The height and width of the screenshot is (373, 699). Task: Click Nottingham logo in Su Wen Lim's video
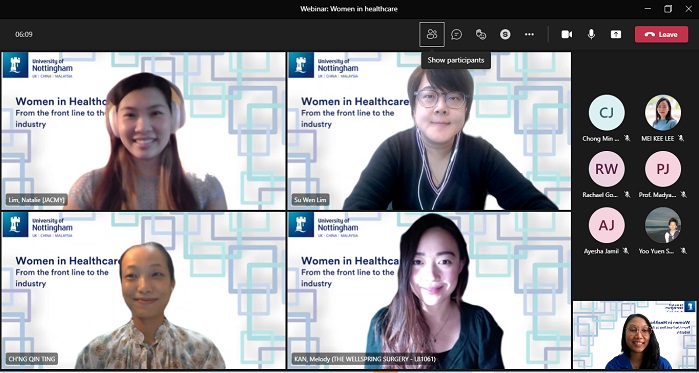click(324, 66)
